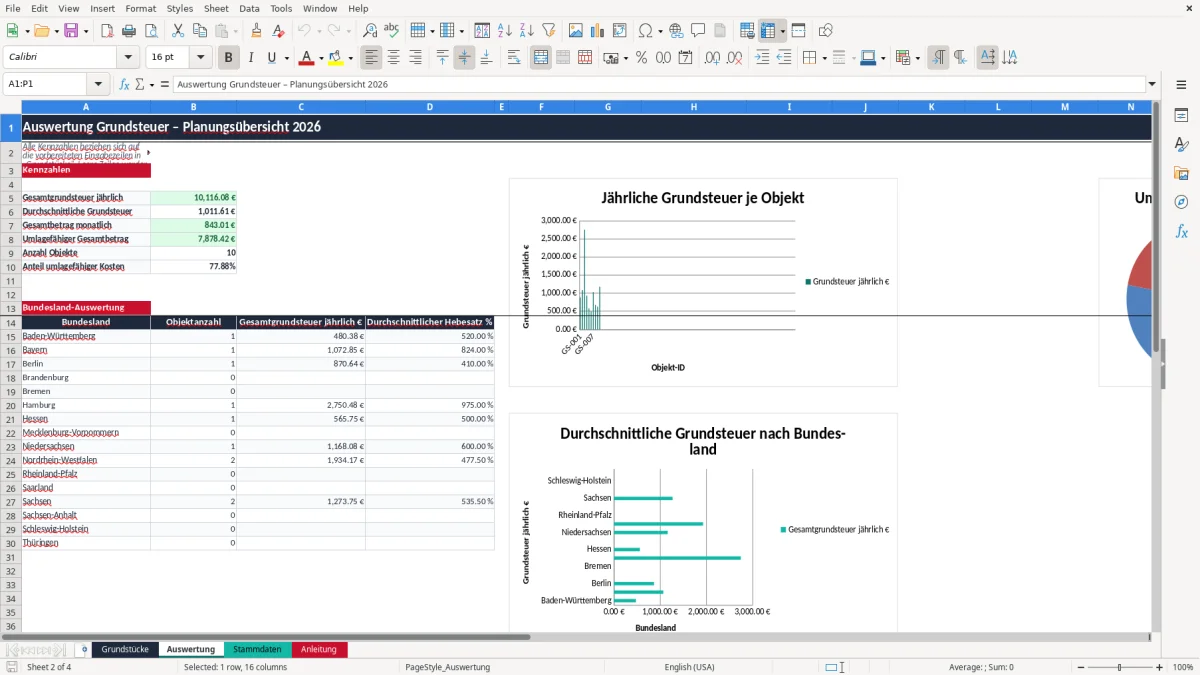Screen dimensions: 1200x675
Task: Click the Clone Formatting paintbrush icon
Action: pos(256,31)
